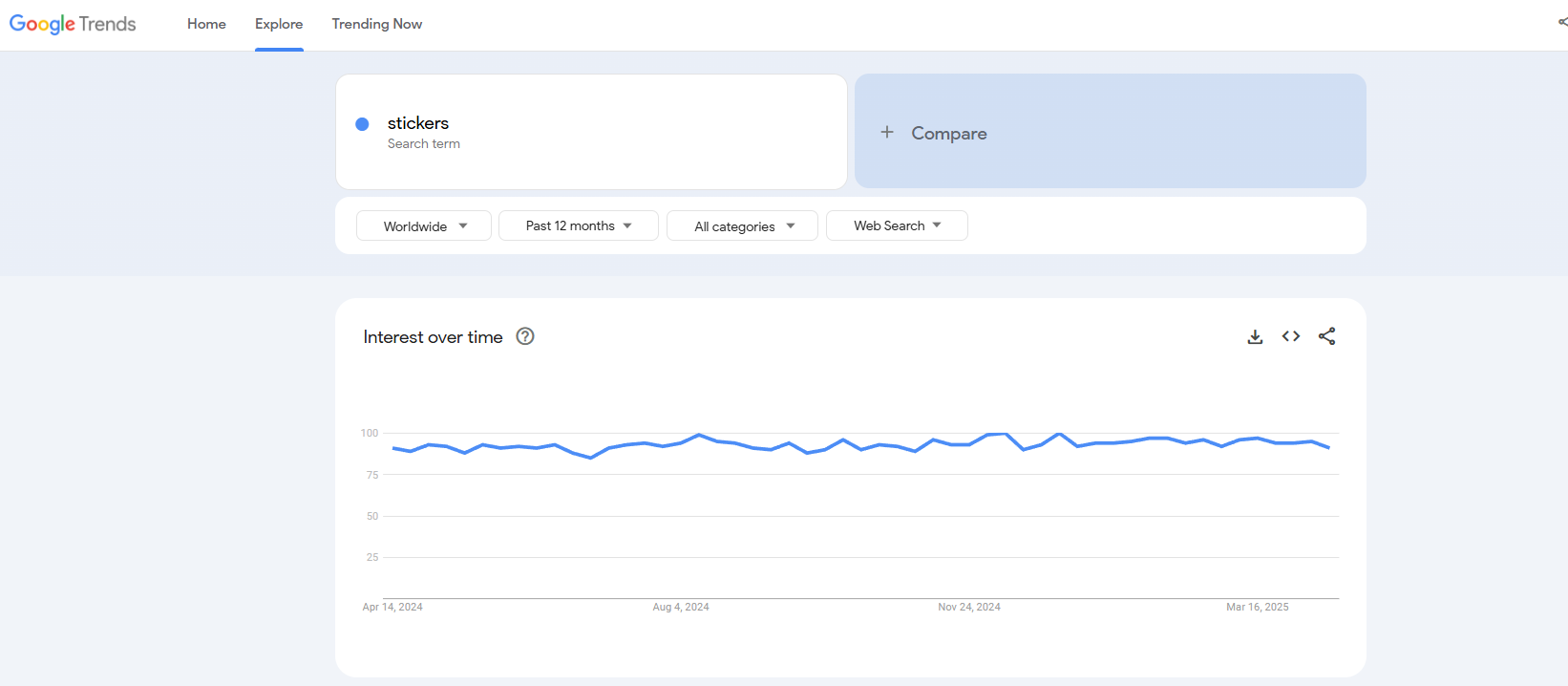Click the Google Trends logo
Image resolution: width=1568 pixels, height=686 pixels.
73,24
